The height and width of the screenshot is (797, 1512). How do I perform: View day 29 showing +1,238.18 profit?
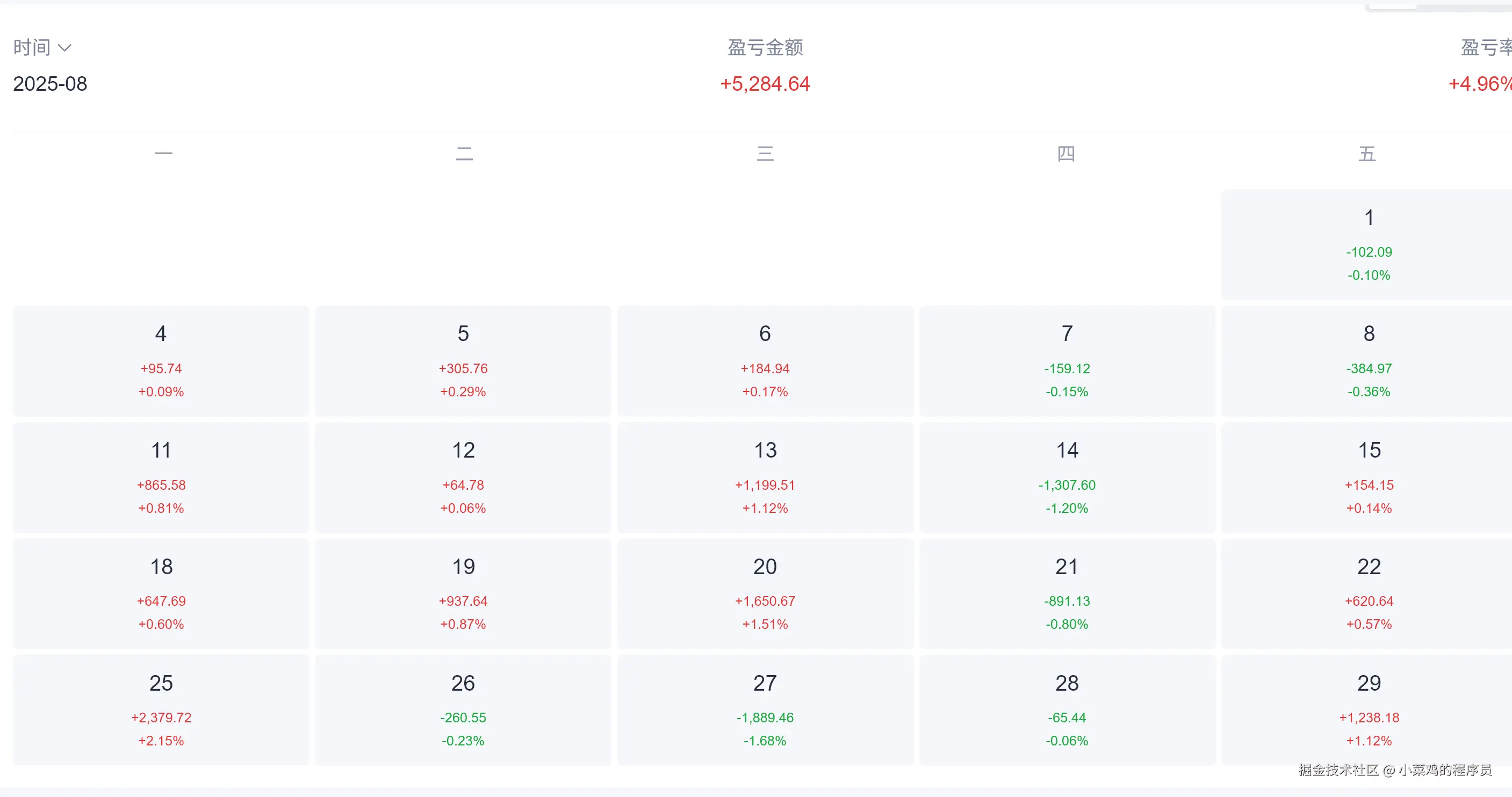(x=1367, y=710)
